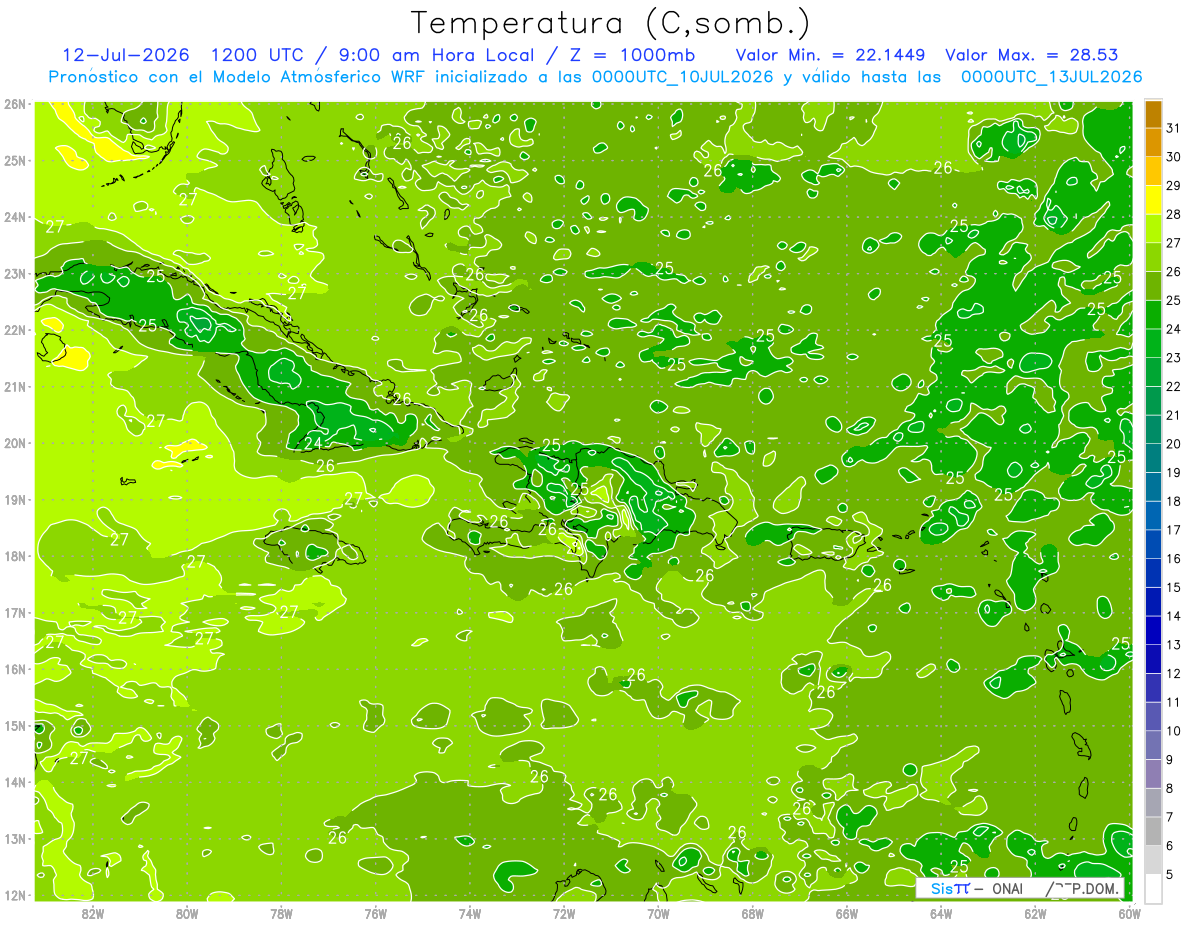Click the "24N" latitude label
The image size is (1200, 927).
pos(14,217)
